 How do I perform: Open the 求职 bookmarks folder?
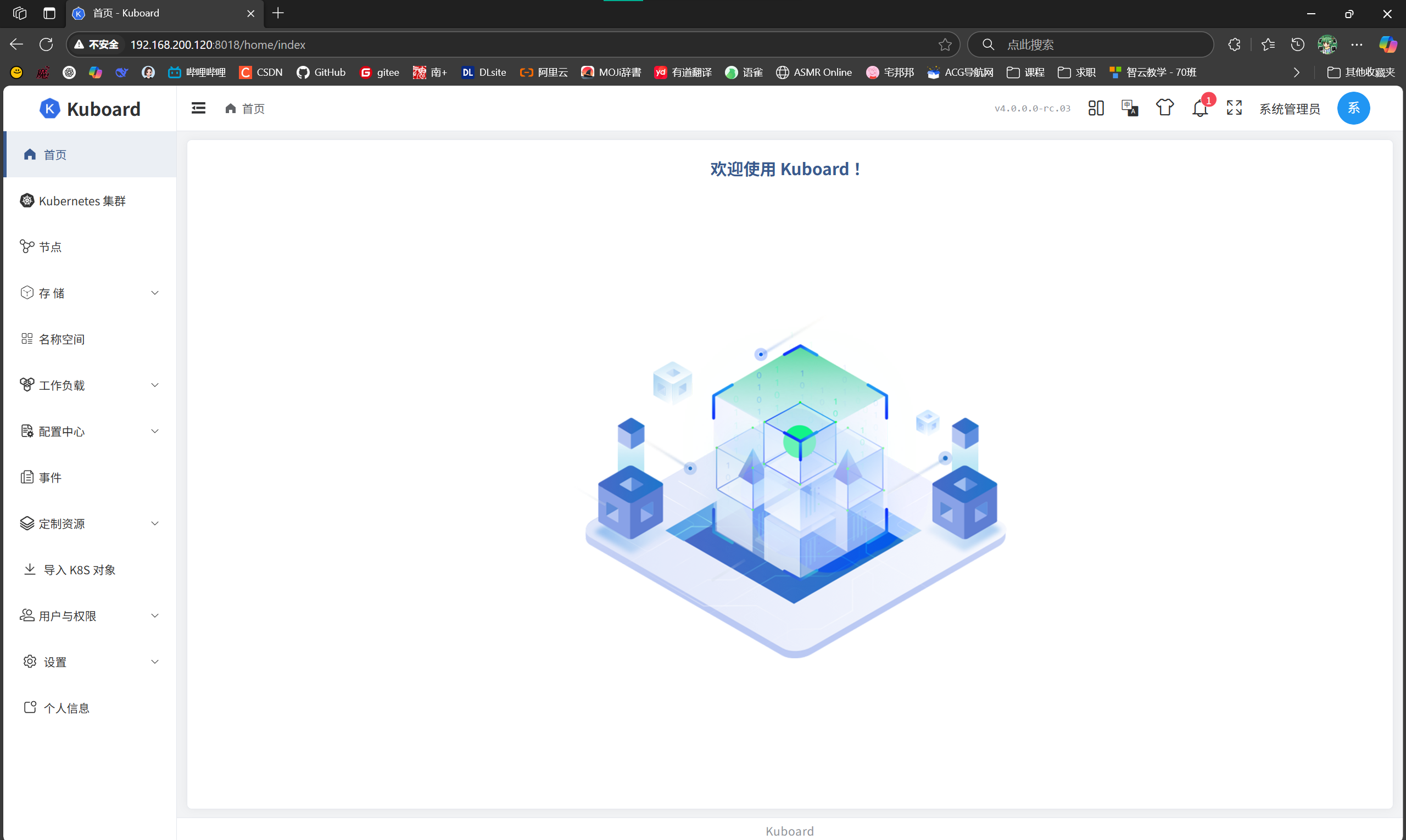(x=1076, y=72)
